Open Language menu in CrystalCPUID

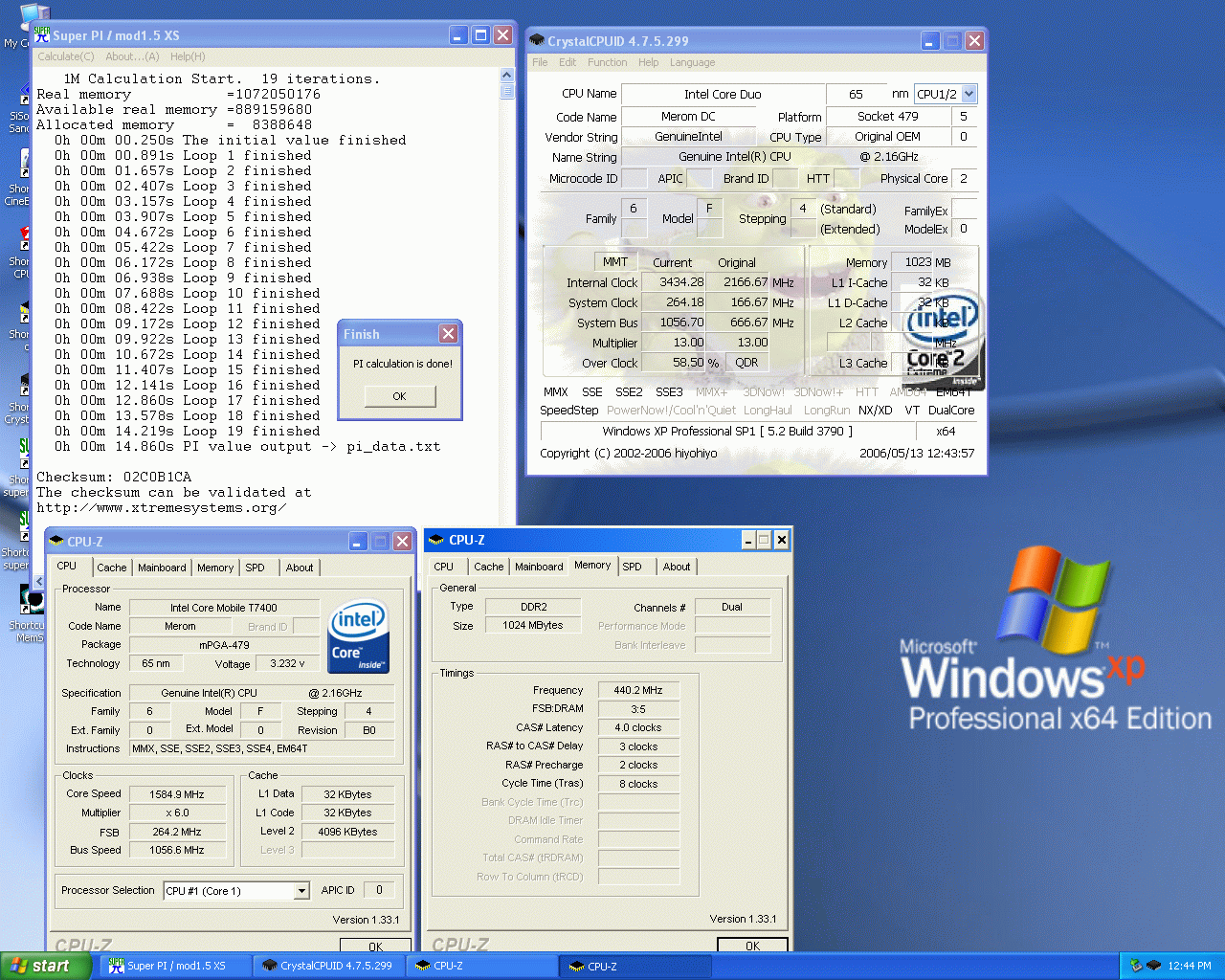[692, 62]
